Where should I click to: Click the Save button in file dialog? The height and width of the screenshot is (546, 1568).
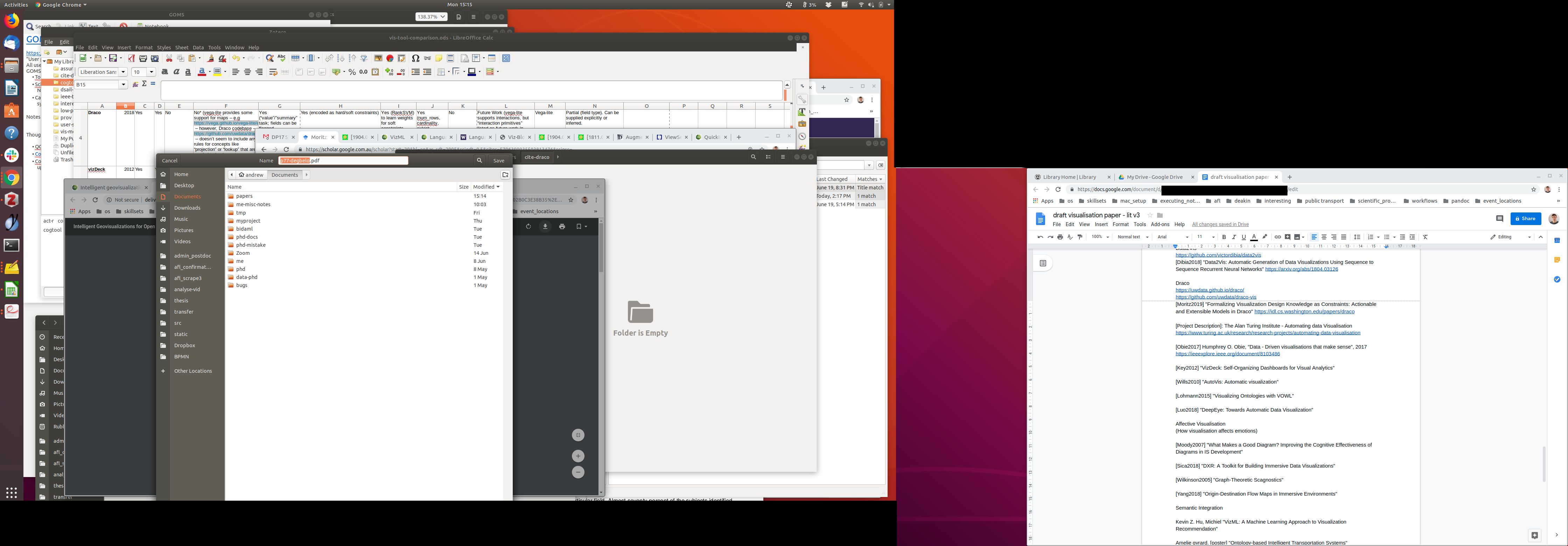click(498, 161)
